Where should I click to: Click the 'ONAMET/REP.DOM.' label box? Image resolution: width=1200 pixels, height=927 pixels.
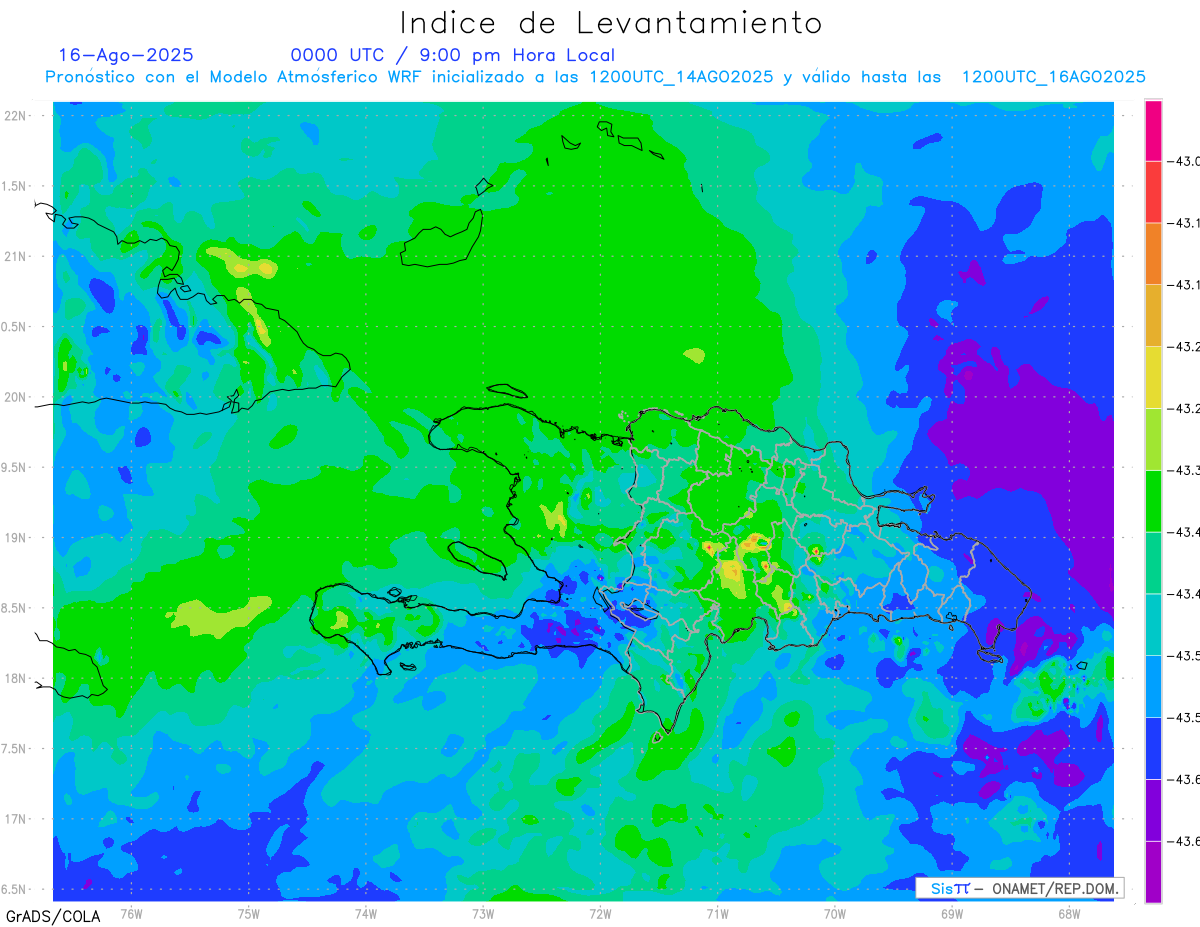tap(1020, 888)
